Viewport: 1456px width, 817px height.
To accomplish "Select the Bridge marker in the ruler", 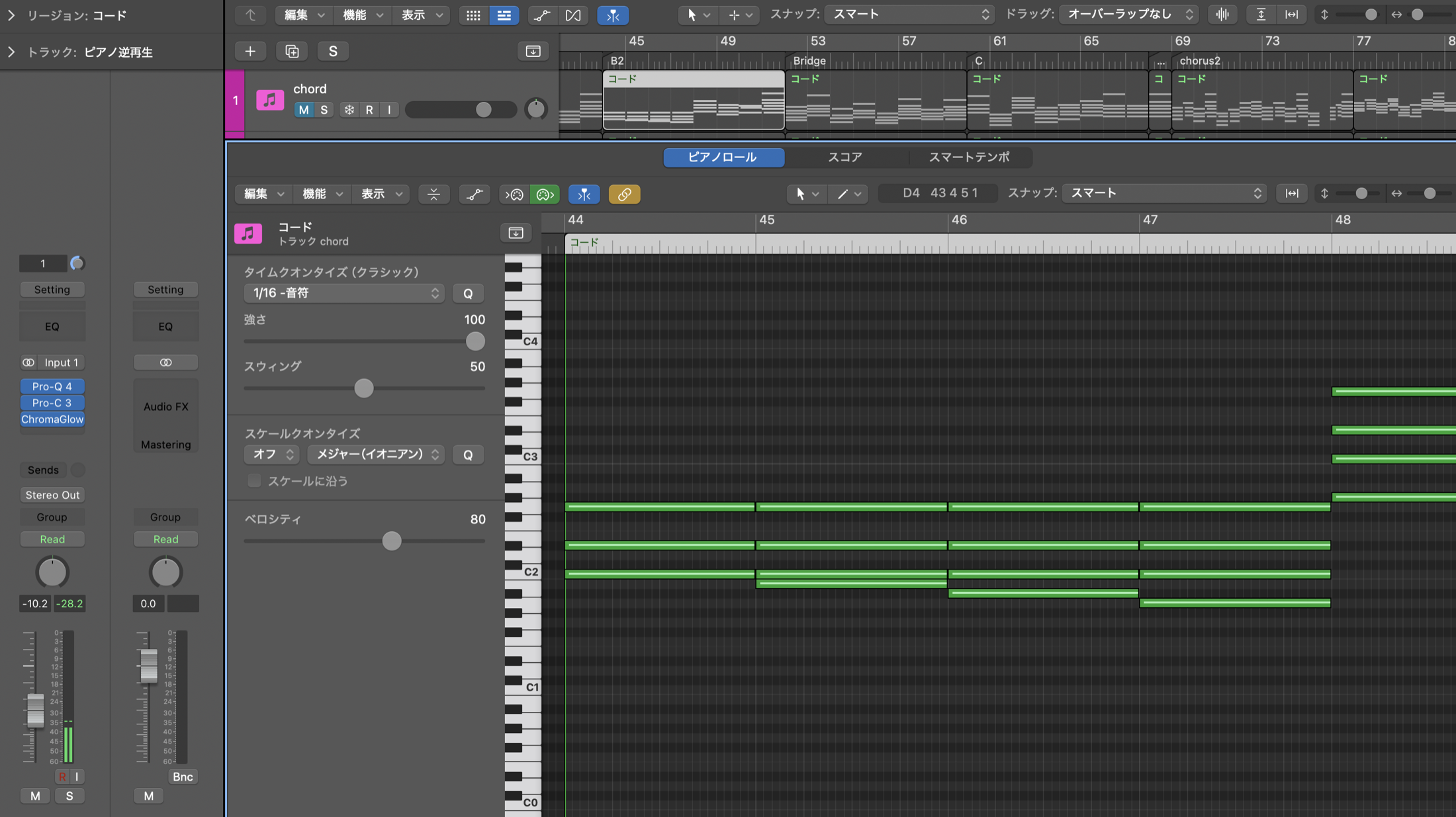I will (x=809, y=61).
